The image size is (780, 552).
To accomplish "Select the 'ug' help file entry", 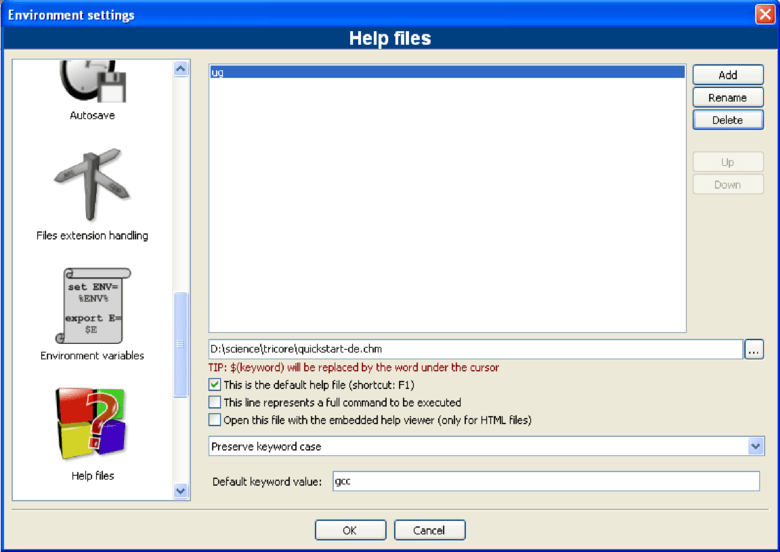I will (447, 73).
